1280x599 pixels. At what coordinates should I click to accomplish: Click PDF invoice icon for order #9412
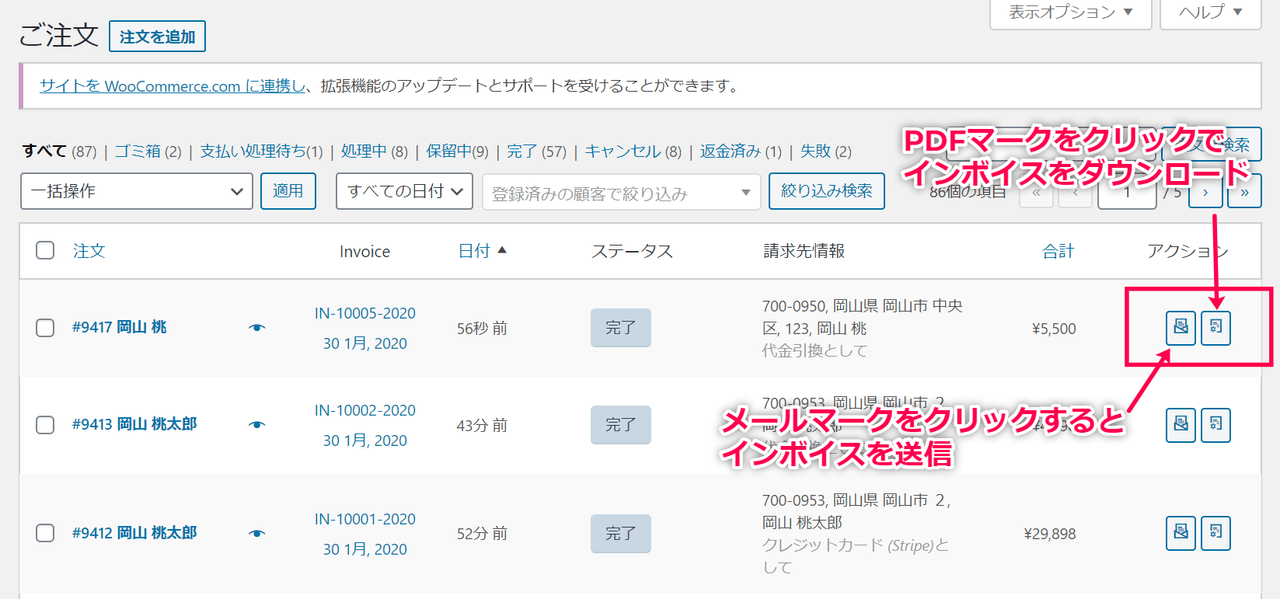[x=1215, y=533]
